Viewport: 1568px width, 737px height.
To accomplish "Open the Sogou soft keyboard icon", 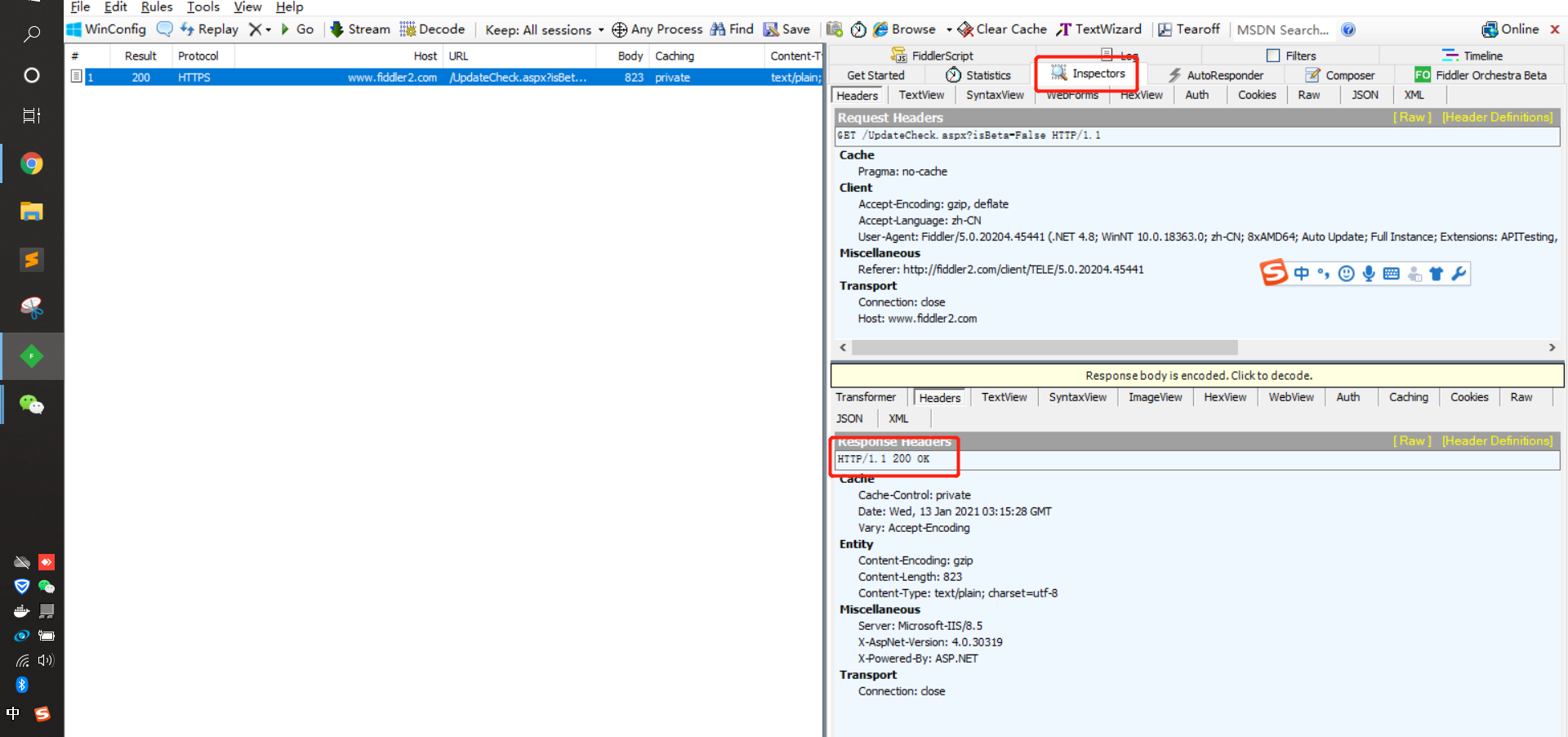I will [1392, 274].
